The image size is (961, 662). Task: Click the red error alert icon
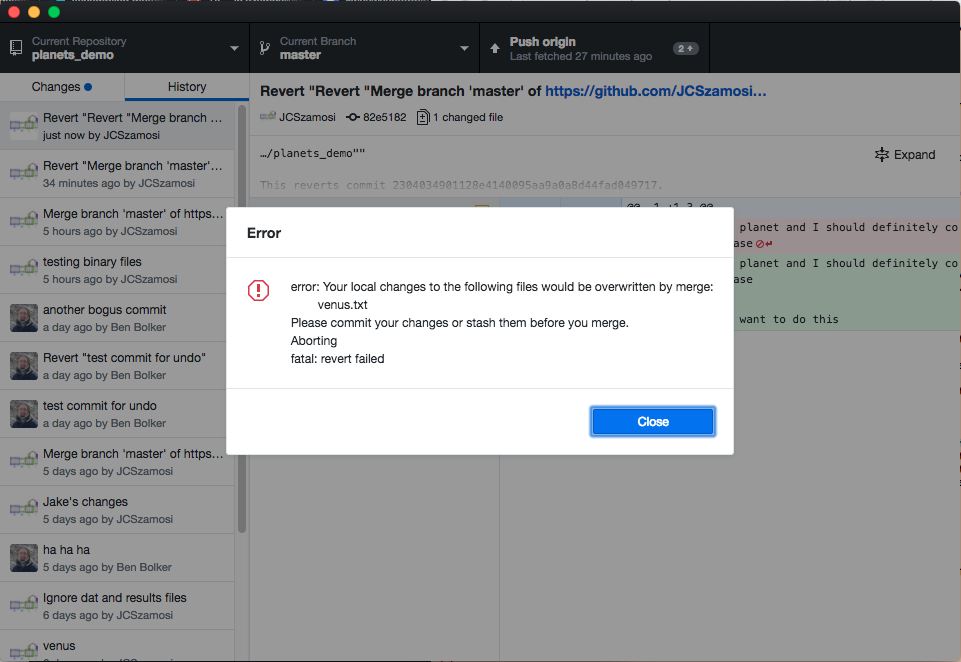[258, 290]
